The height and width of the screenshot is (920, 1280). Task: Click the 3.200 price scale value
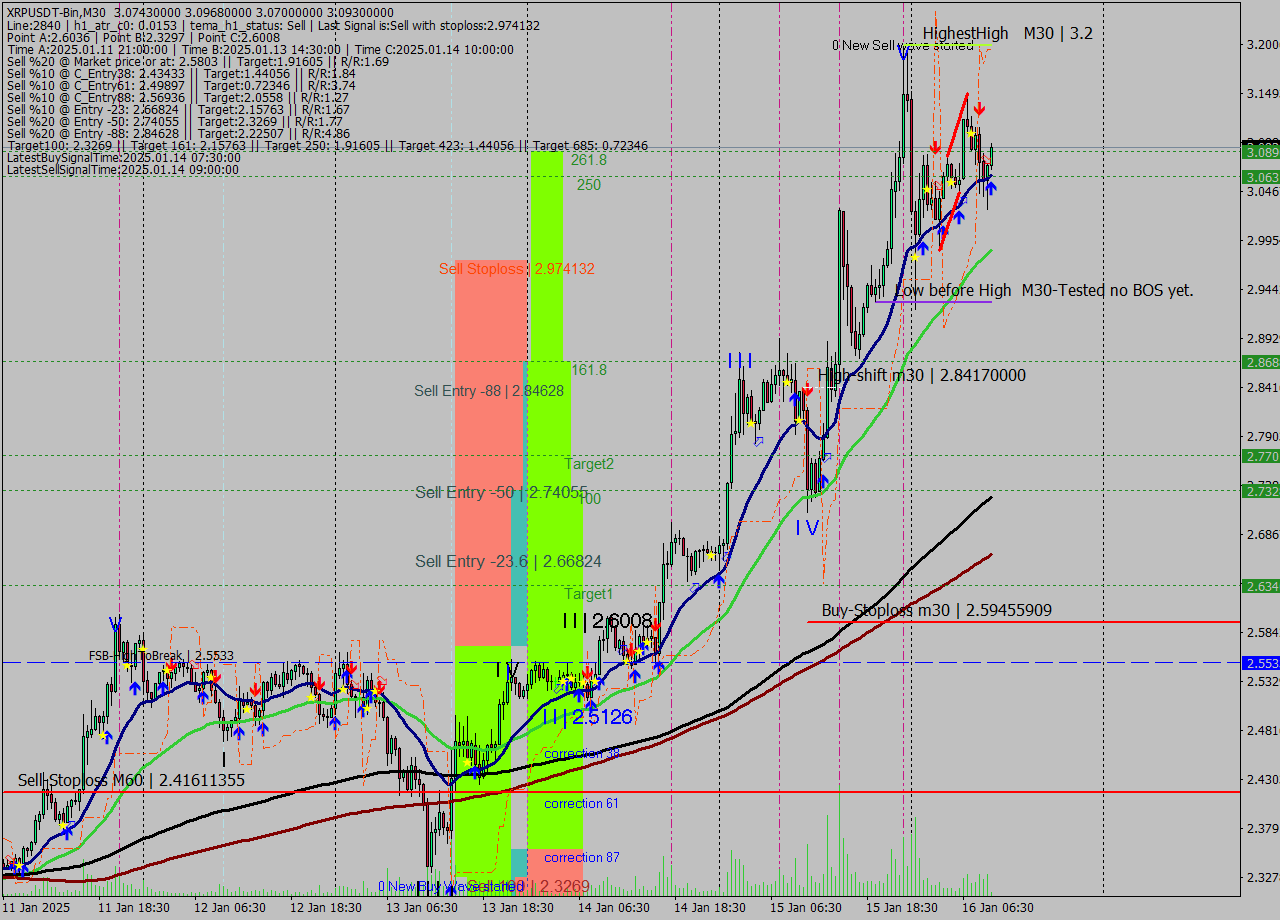coord(1263,45)
